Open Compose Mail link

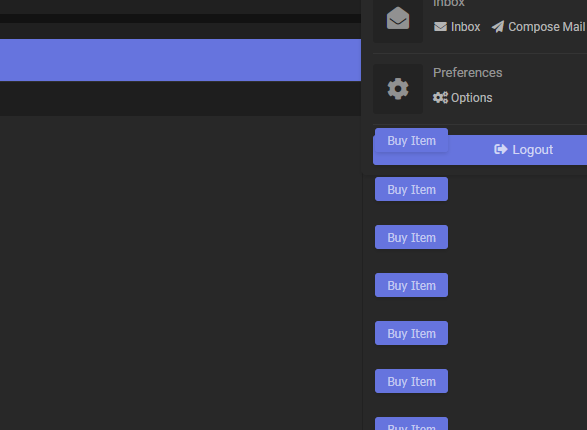tap(538, 27)
